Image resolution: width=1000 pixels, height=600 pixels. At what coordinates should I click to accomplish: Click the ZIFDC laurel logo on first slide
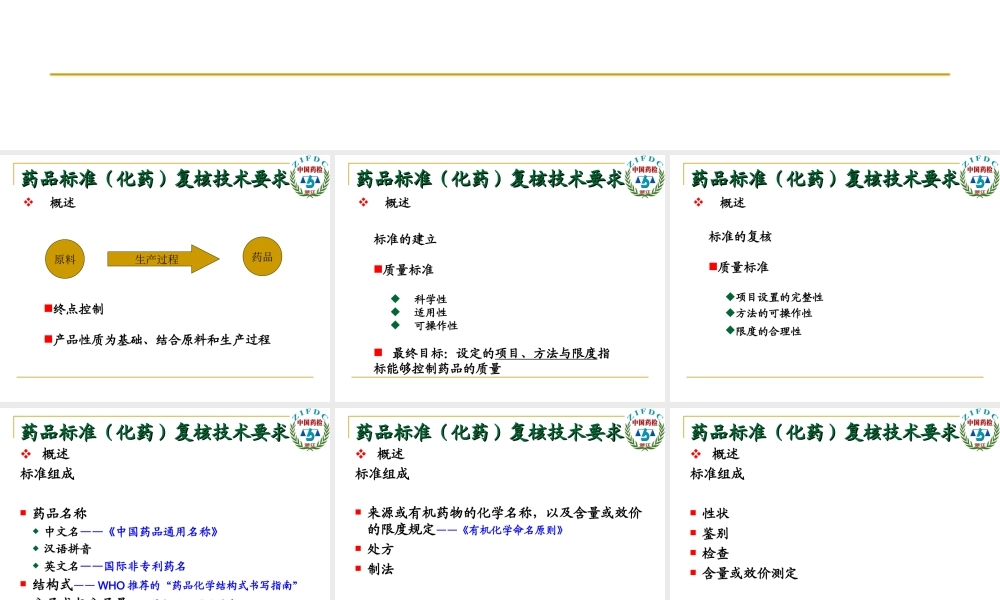click(308, 177)
